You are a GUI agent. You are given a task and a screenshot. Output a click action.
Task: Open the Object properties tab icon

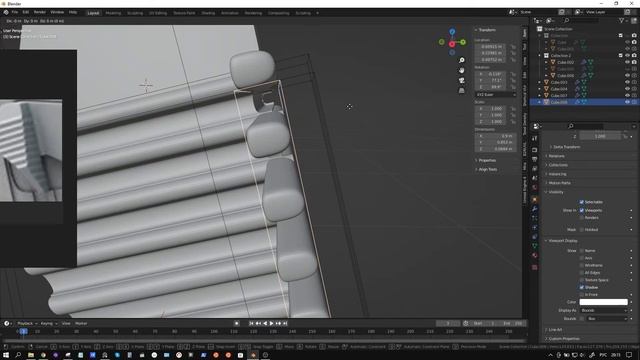coord(534,200)
